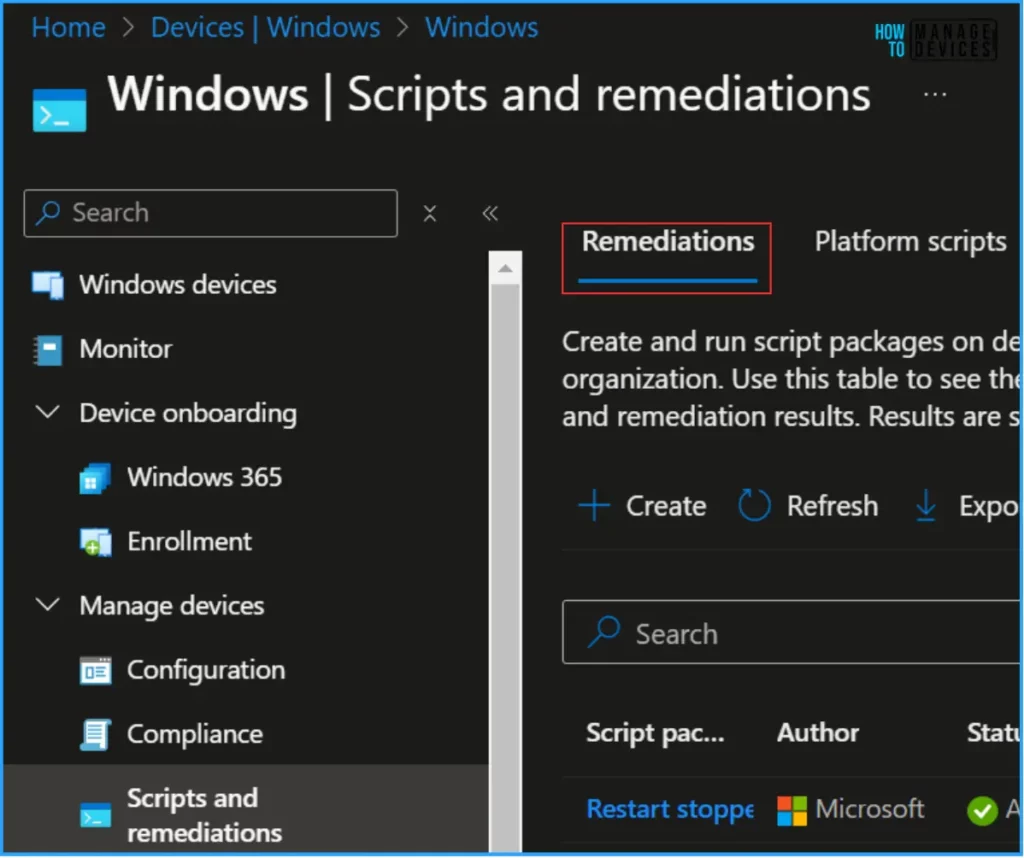Open the Configuration menu item
The image size is (1024, 858).
[206, 671]
